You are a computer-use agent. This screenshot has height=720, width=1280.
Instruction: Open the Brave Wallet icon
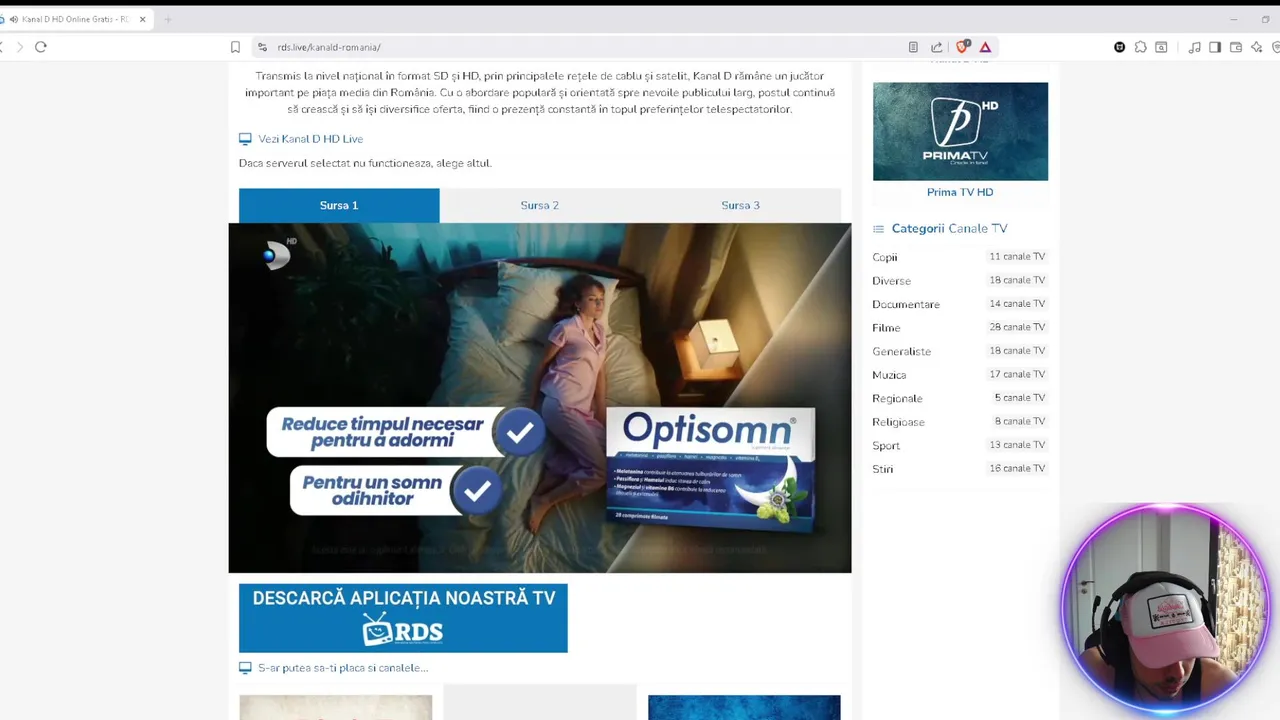(x=1236, y=47)
